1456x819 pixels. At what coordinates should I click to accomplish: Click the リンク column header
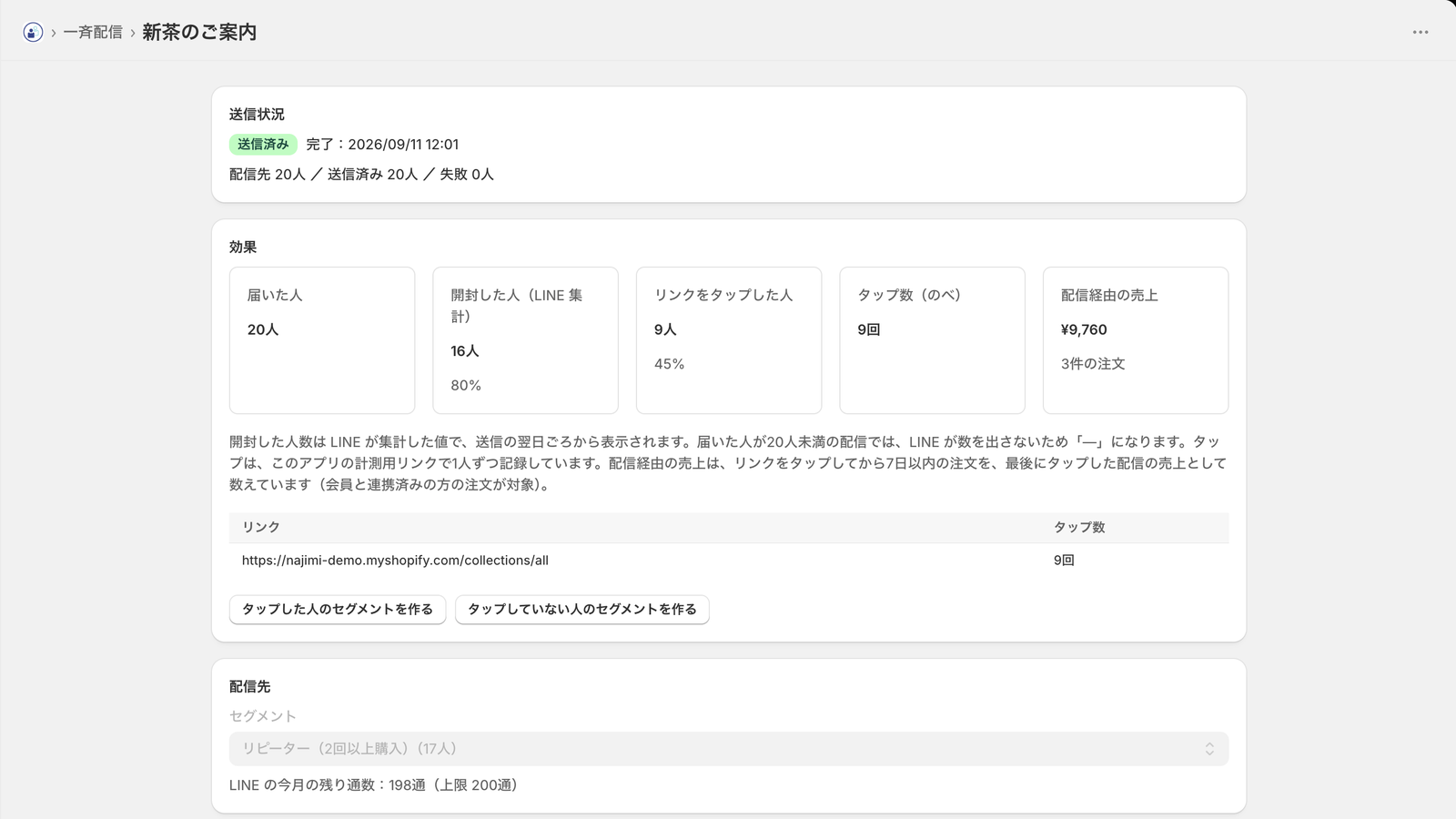click(261, 527)
